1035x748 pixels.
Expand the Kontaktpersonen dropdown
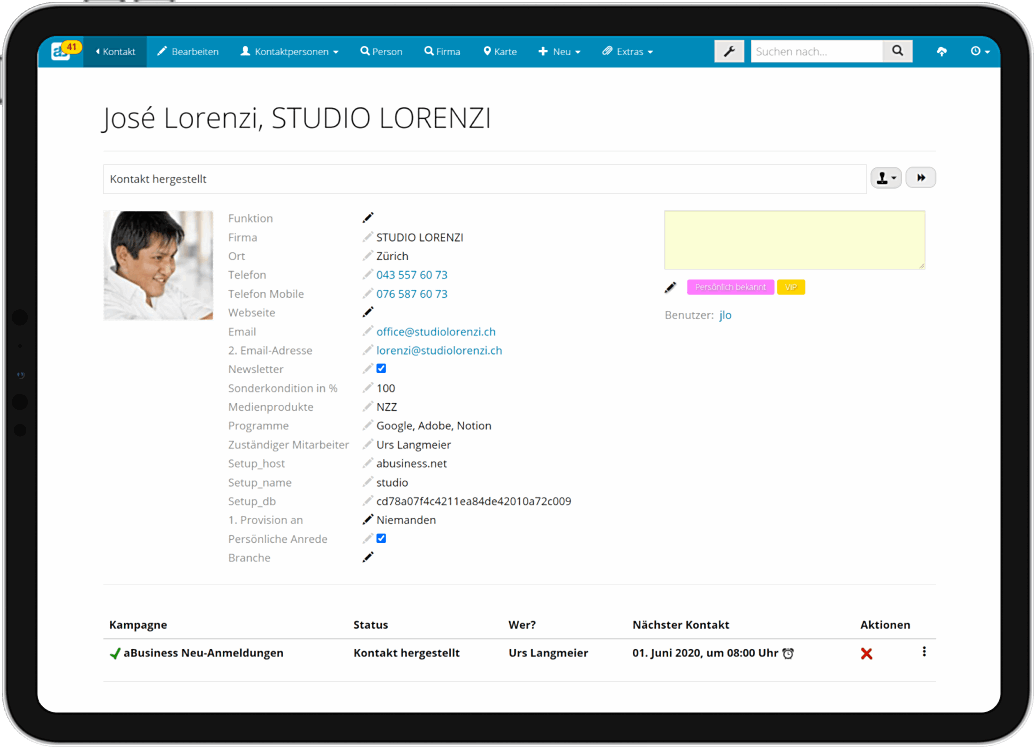click(x=289, y=52)
